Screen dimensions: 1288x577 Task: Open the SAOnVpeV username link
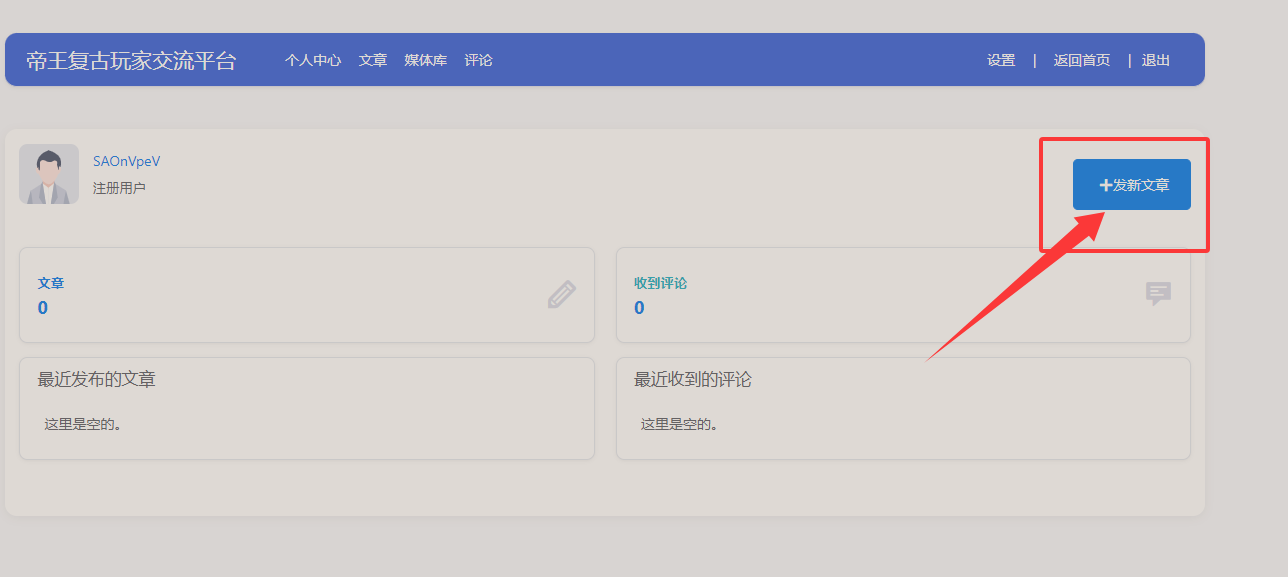pos(126,161)
